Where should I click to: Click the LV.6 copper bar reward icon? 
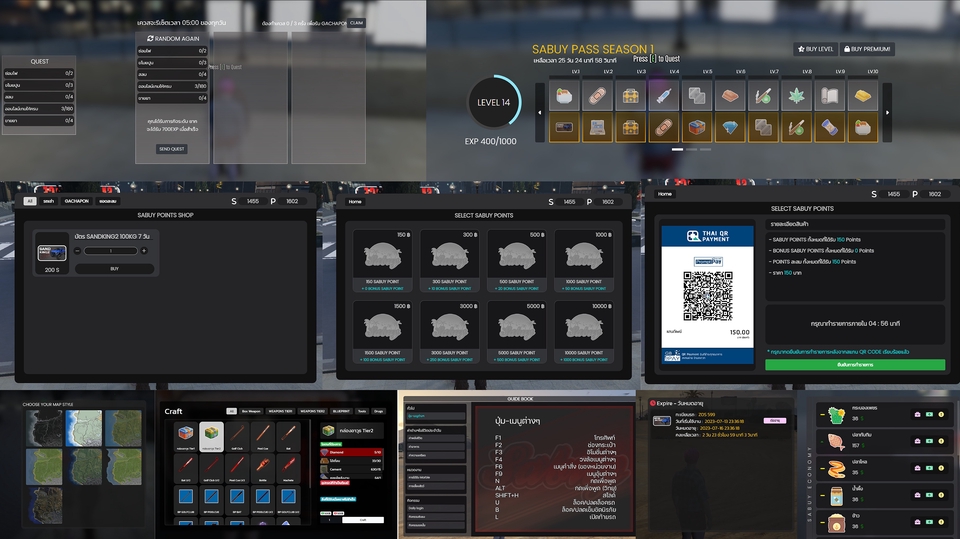coord(730,96)
